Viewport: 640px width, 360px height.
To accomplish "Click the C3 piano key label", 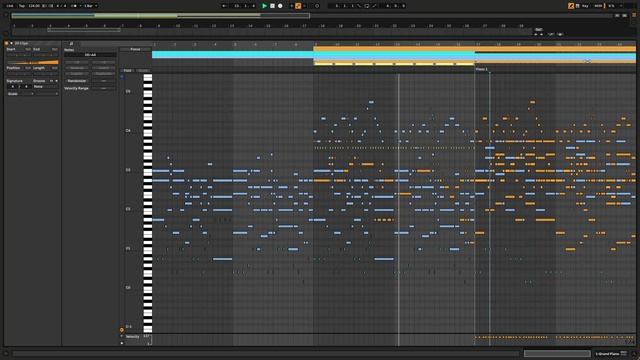I will point(128,170).
